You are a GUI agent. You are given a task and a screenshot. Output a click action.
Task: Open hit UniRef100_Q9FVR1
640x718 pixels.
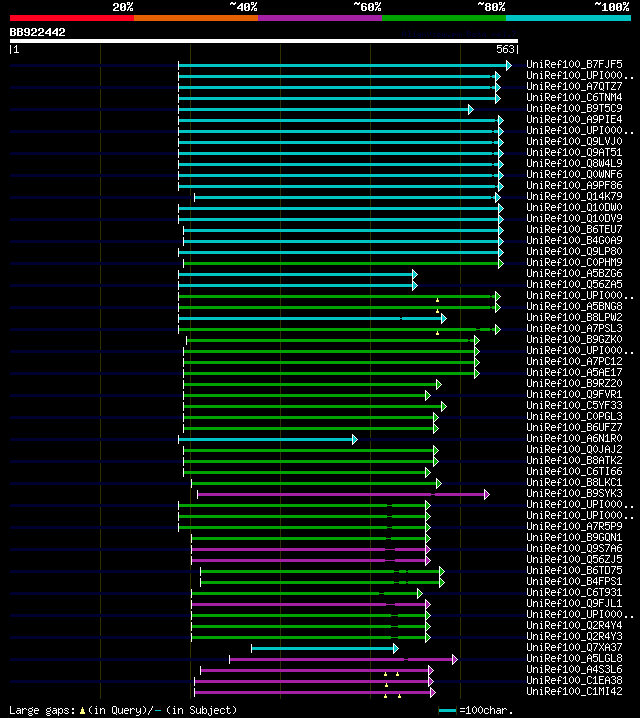574,394
